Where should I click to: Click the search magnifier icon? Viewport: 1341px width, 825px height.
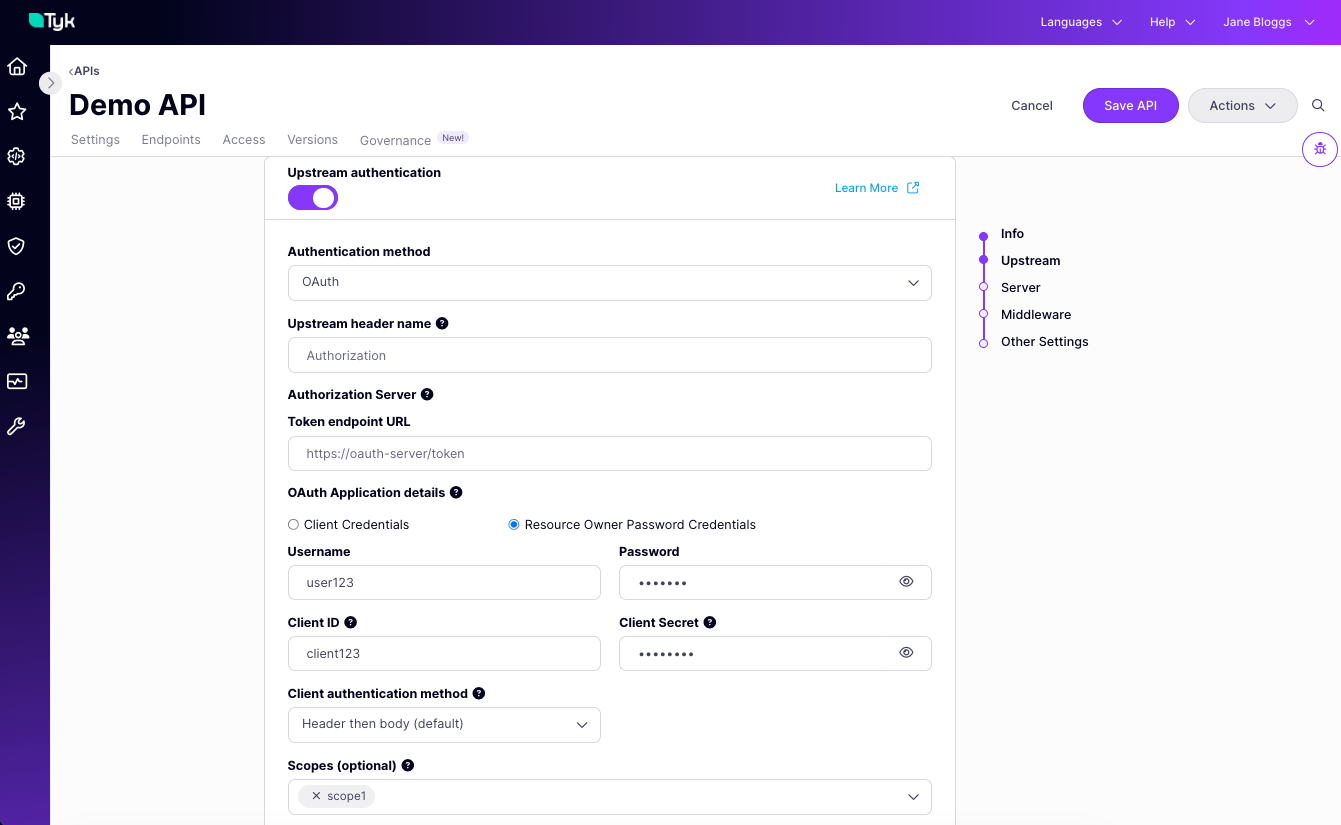pyautogui.click(x=1318, y=105)
